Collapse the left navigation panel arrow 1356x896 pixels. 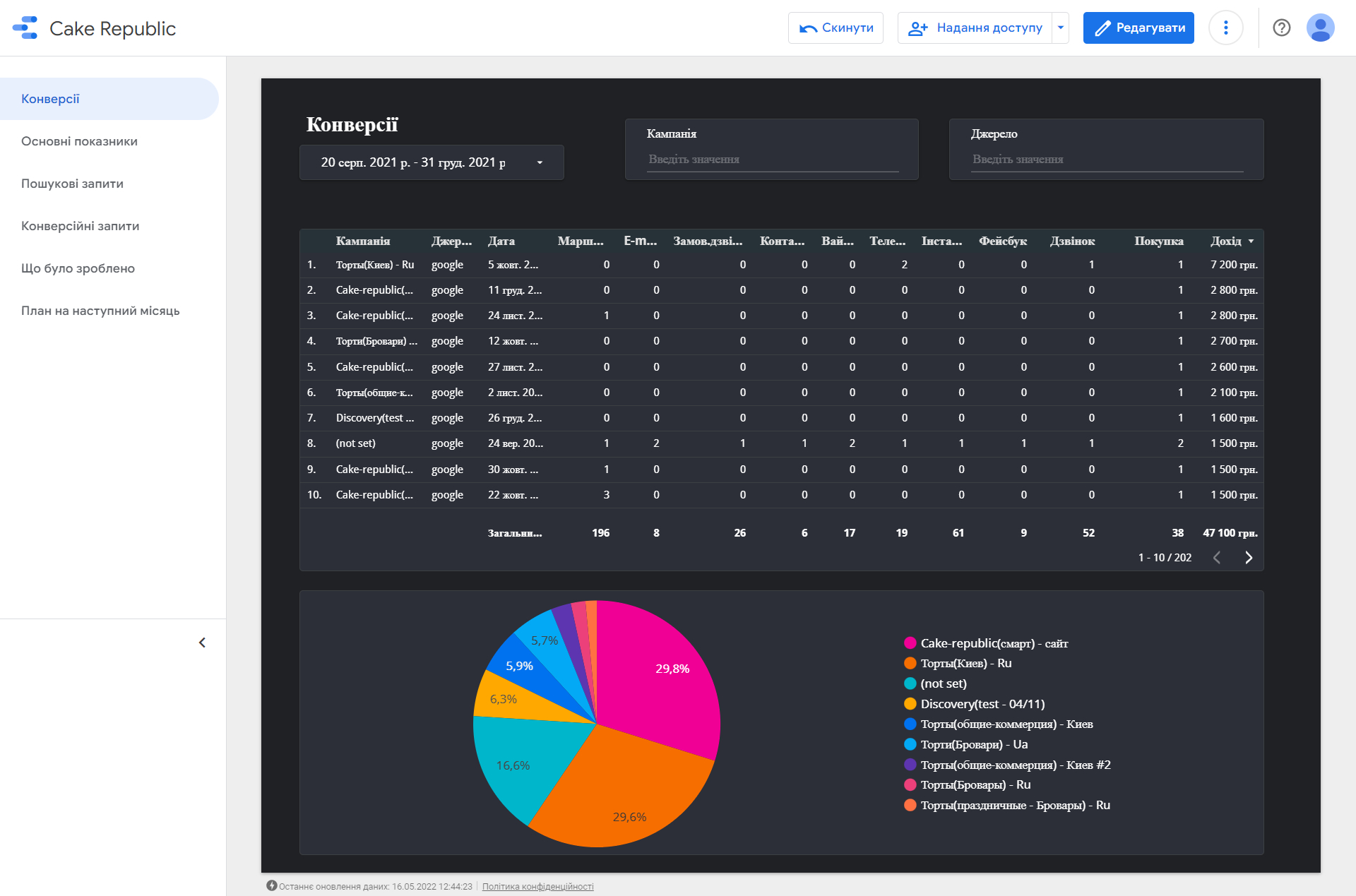pyautogui.click(x=202, y=643)
